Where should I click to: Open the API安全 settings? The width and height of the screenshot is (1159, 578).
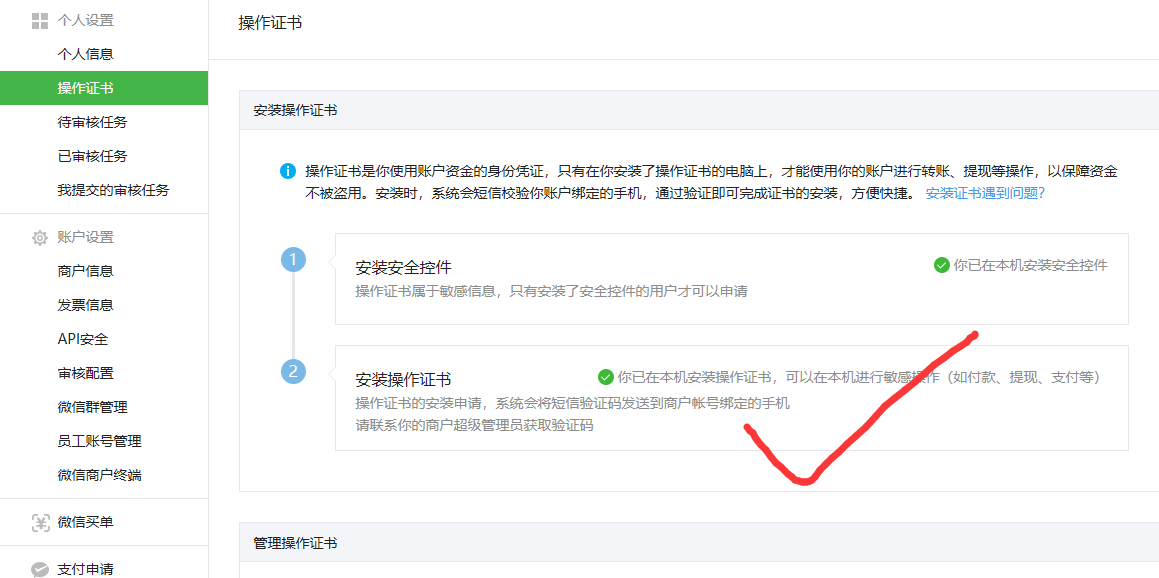pyautogui.click(x=82, y=339)
